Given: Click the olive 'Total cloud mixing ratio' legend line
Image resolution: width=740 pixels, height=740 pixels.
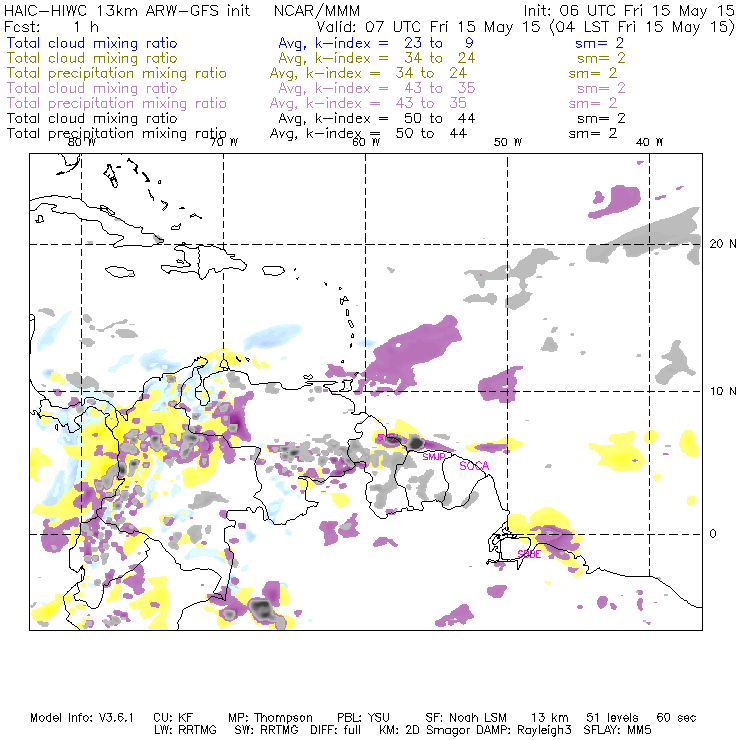Looking at the screenshot, I should click(92, 58).
